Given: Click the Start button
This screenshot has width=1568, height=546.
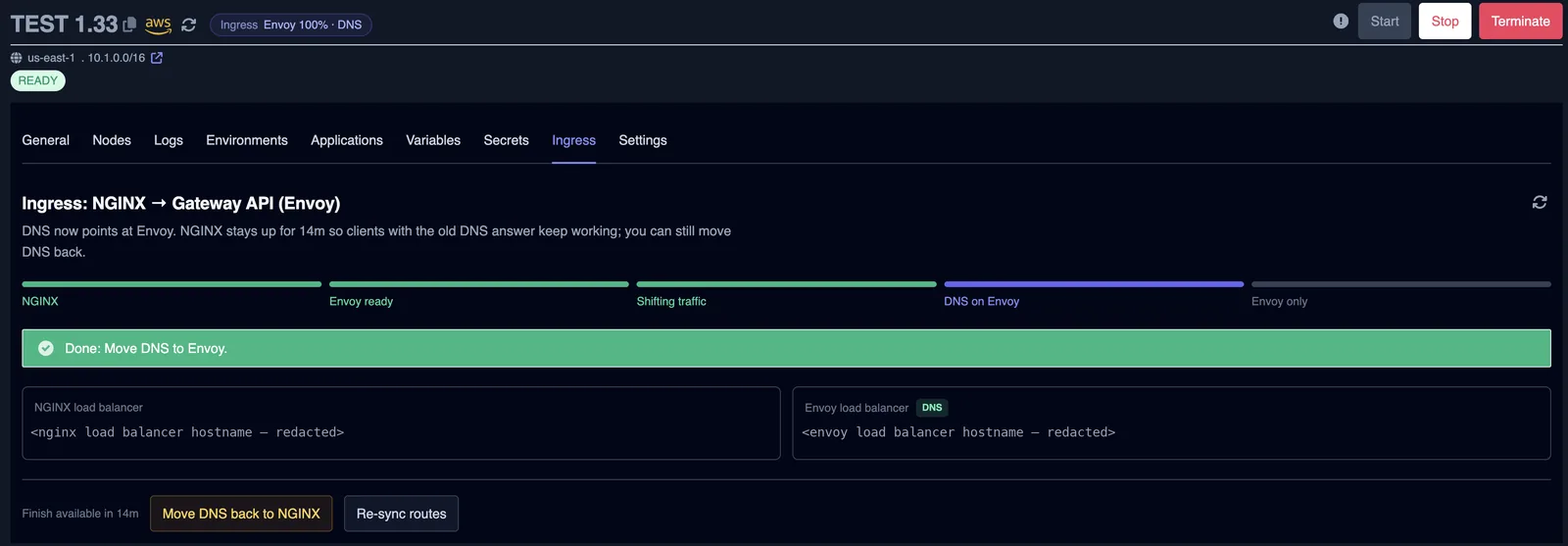Looking at the screenshot, I should [x=1385, y=22].
